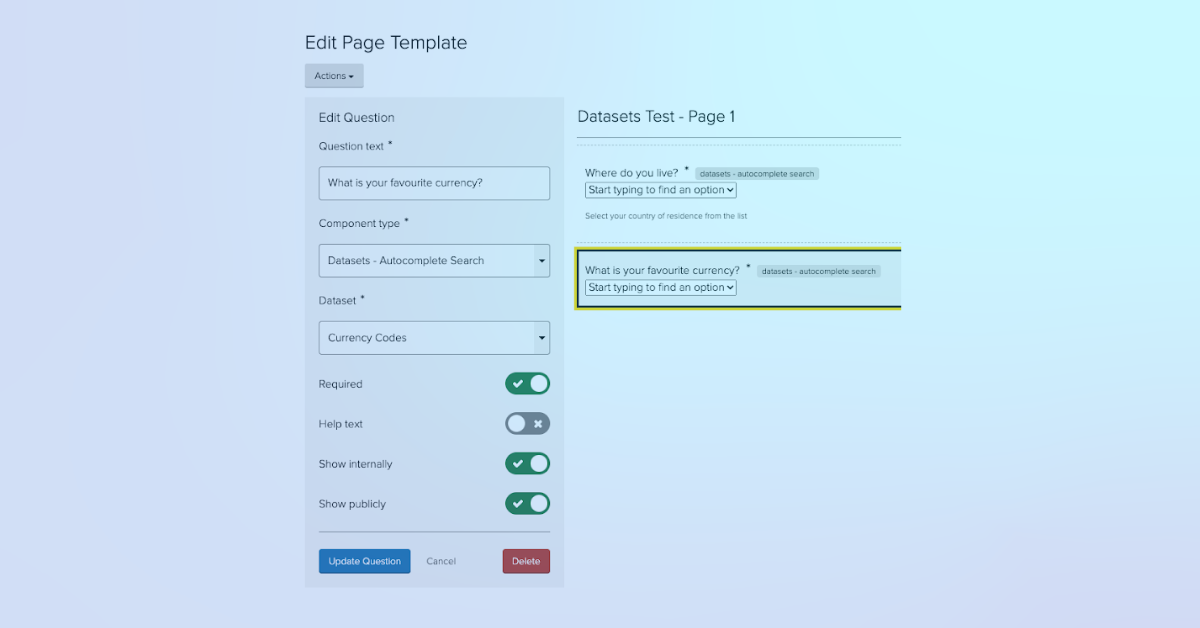The height and width of the screenshot is (628, 1200).
Task: Disable the Required toggle
Action: [x=527, y=384]
